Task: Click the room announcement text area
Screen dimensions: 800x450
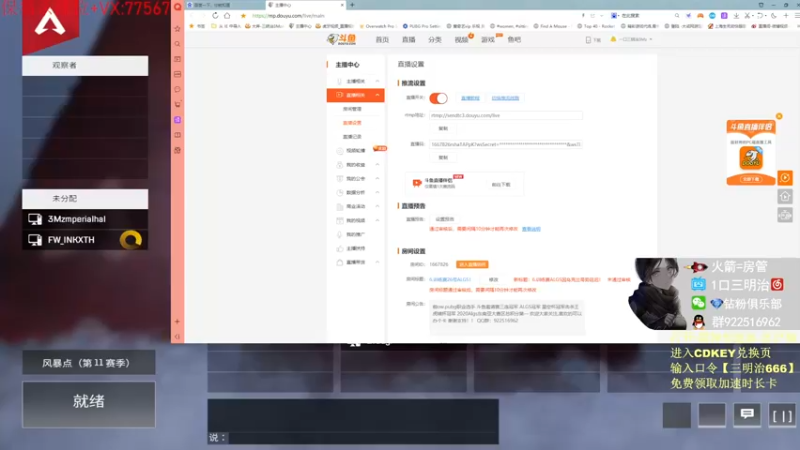Action: 507,317
